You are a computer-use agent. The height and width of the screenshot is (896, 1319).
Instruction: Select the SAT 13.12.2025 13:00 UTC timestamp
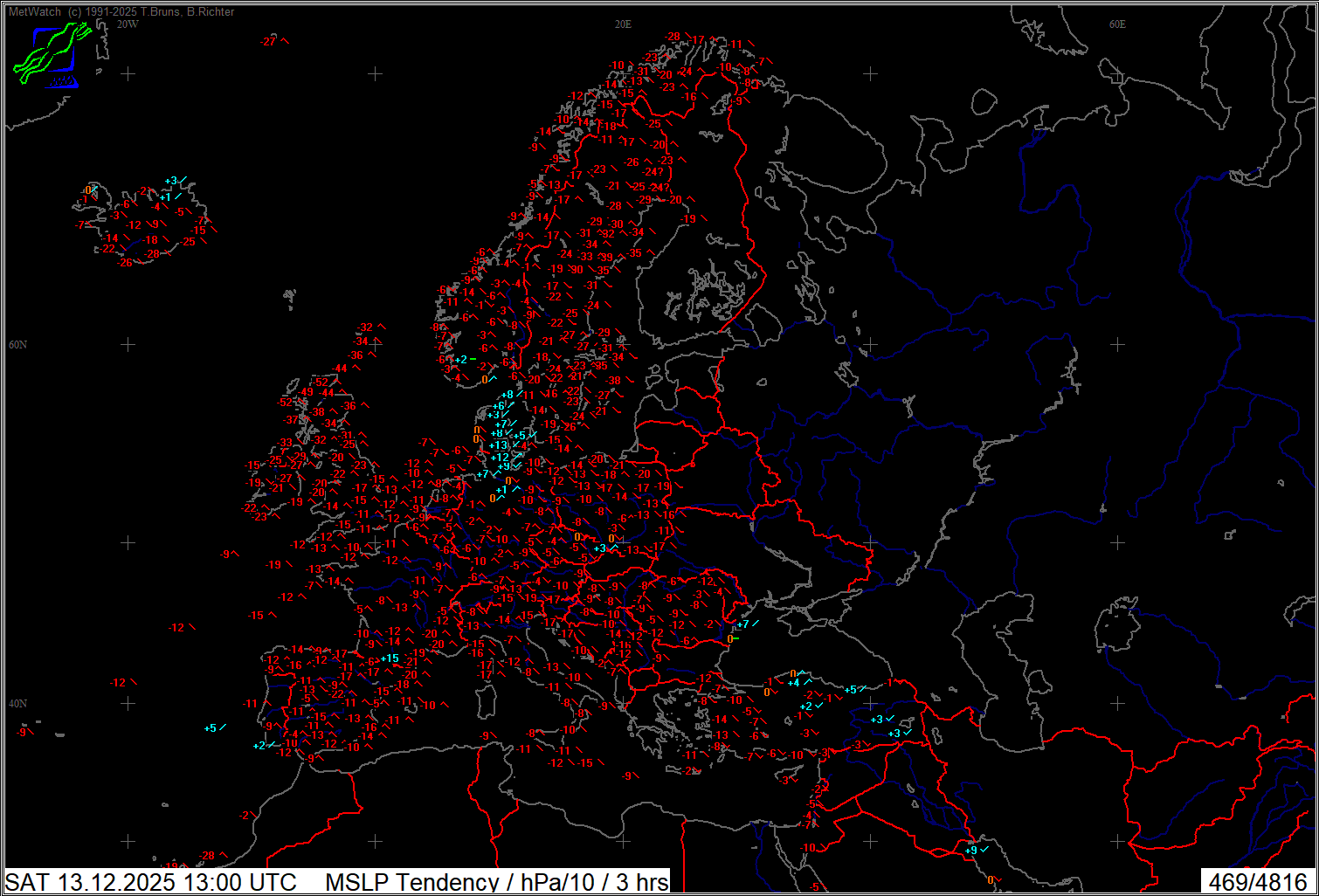[151, 881]
